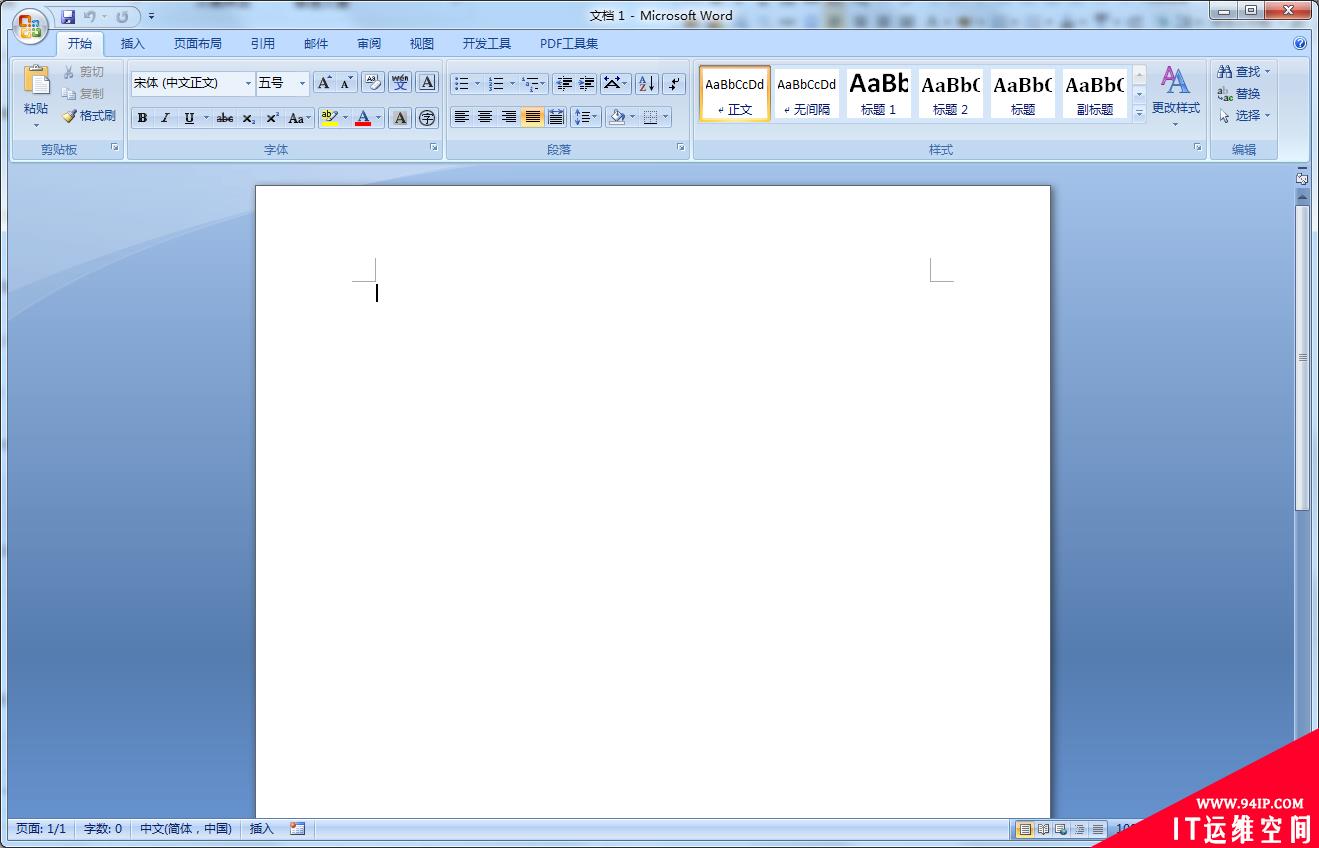Screen dimensions: 1319x848
Task: Grow font size with the larger A icon
Action: pyautogui.click(x=324, y=83)
